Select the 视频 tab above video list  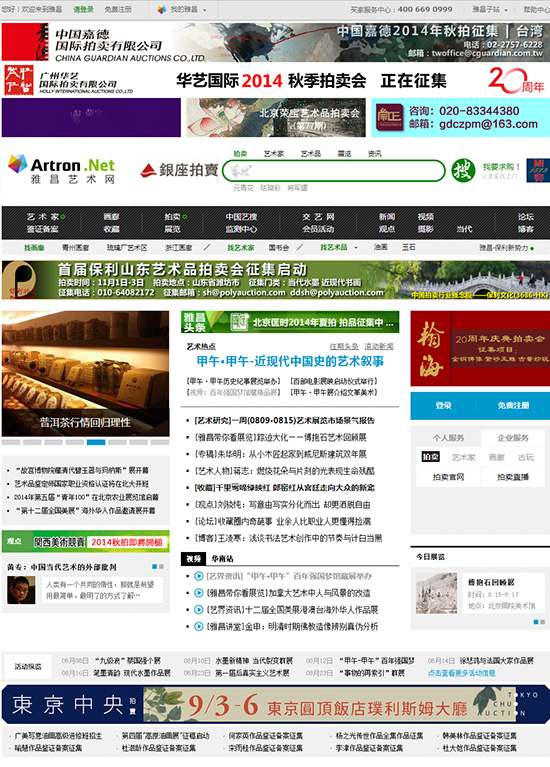click(x=194, y=559)
